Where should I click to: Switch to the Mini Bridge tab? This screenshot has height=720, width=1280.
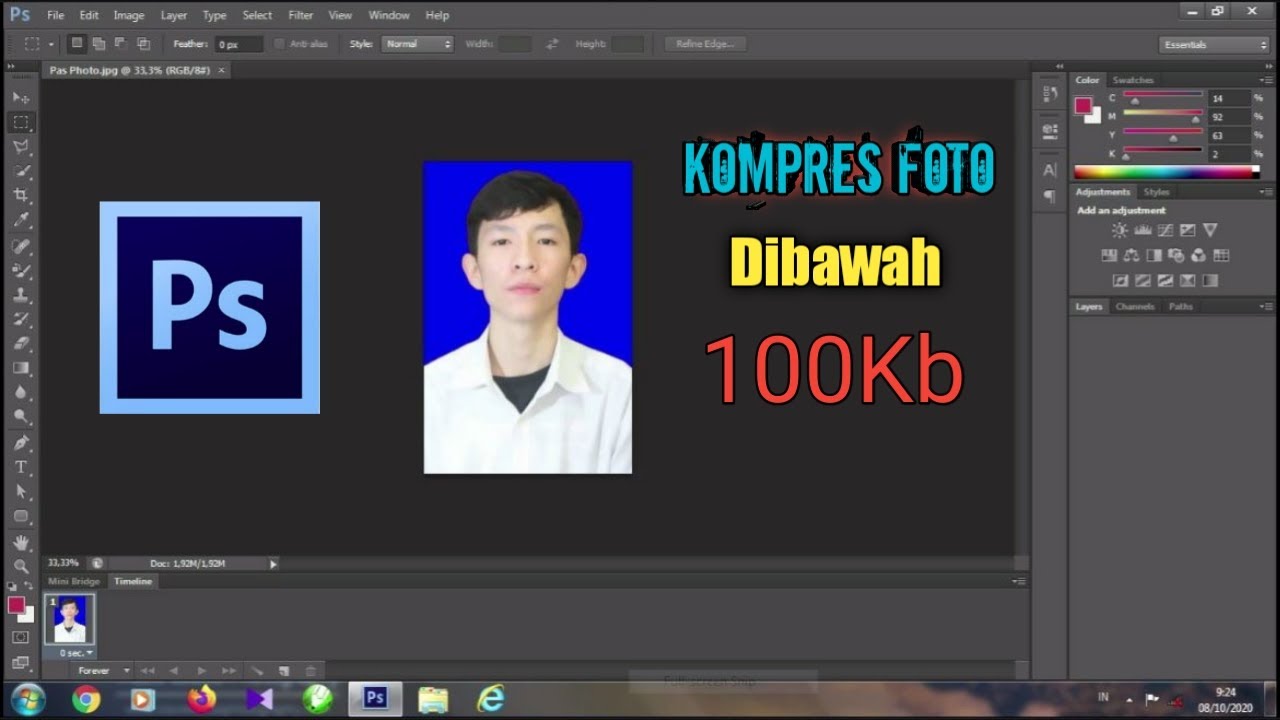coord(74,581)
